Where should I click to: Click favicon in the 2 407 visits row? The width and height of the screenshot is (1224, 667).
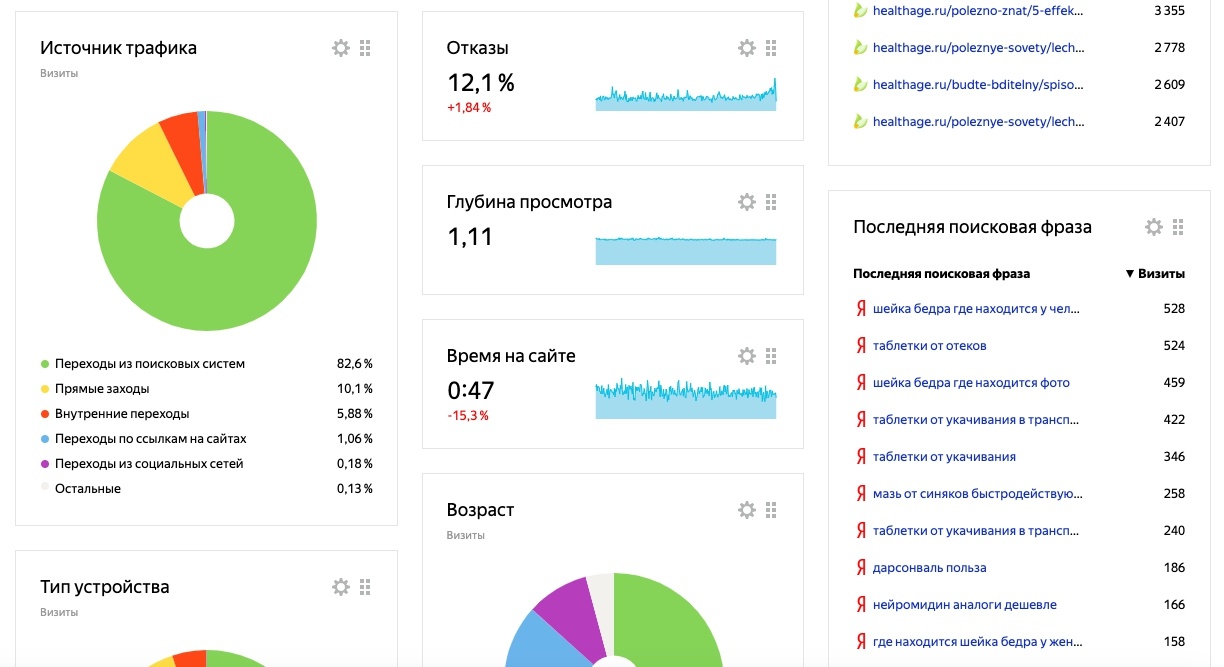pos(859,122)
